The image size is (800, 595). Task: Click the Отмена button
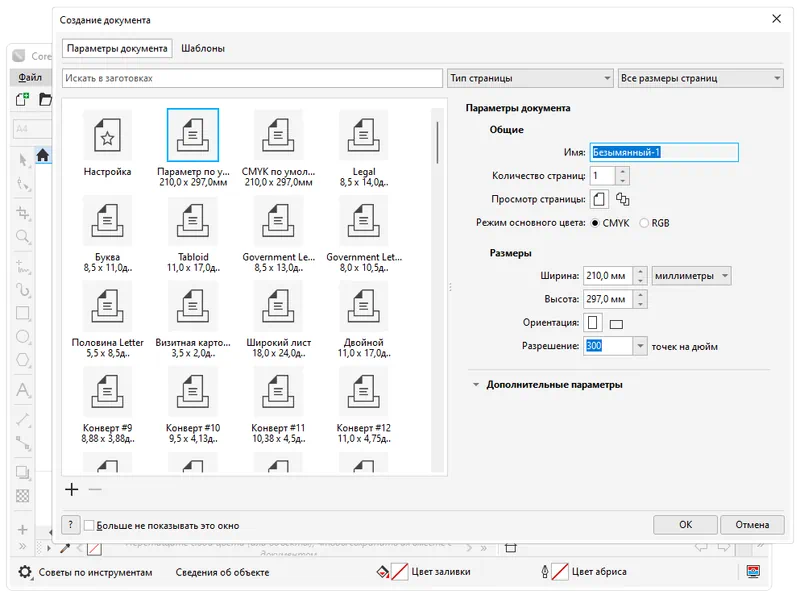click(752, 525)
